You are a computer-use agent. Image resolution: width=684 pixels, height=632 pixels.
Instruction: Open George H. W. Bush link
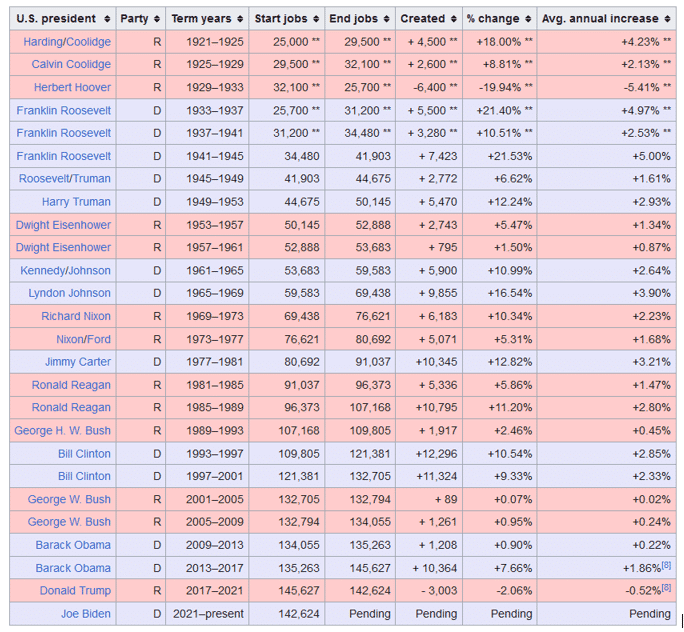(63, 430)
